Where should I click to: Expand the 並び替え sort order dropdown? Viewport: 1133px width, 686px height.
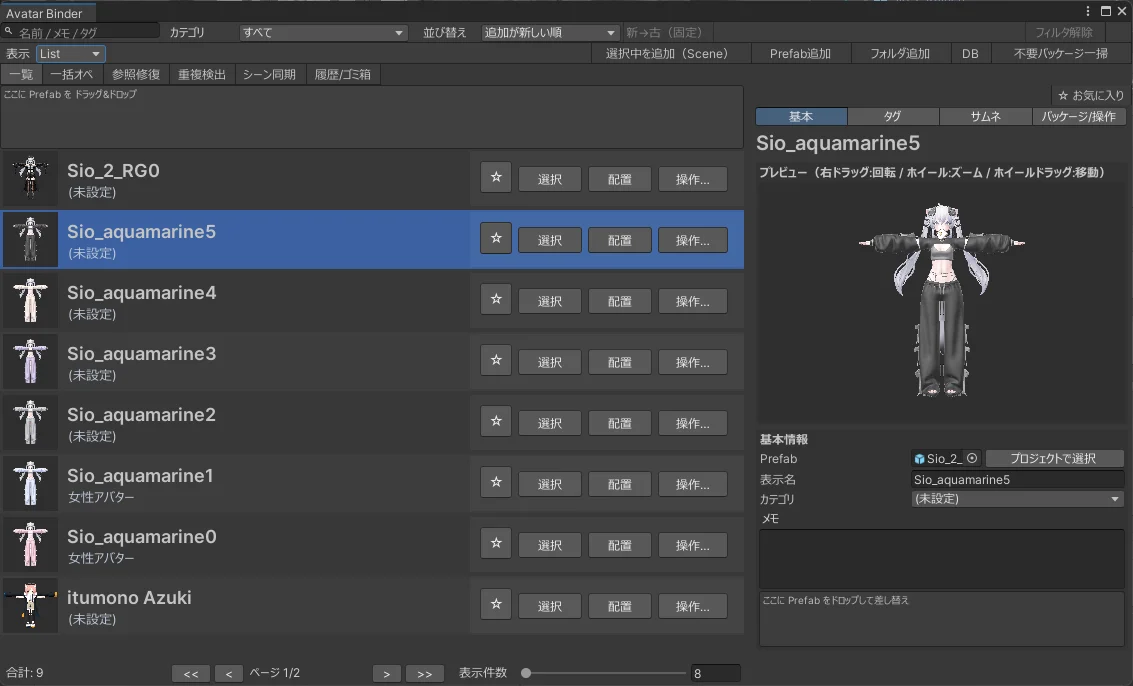[551, 32]
